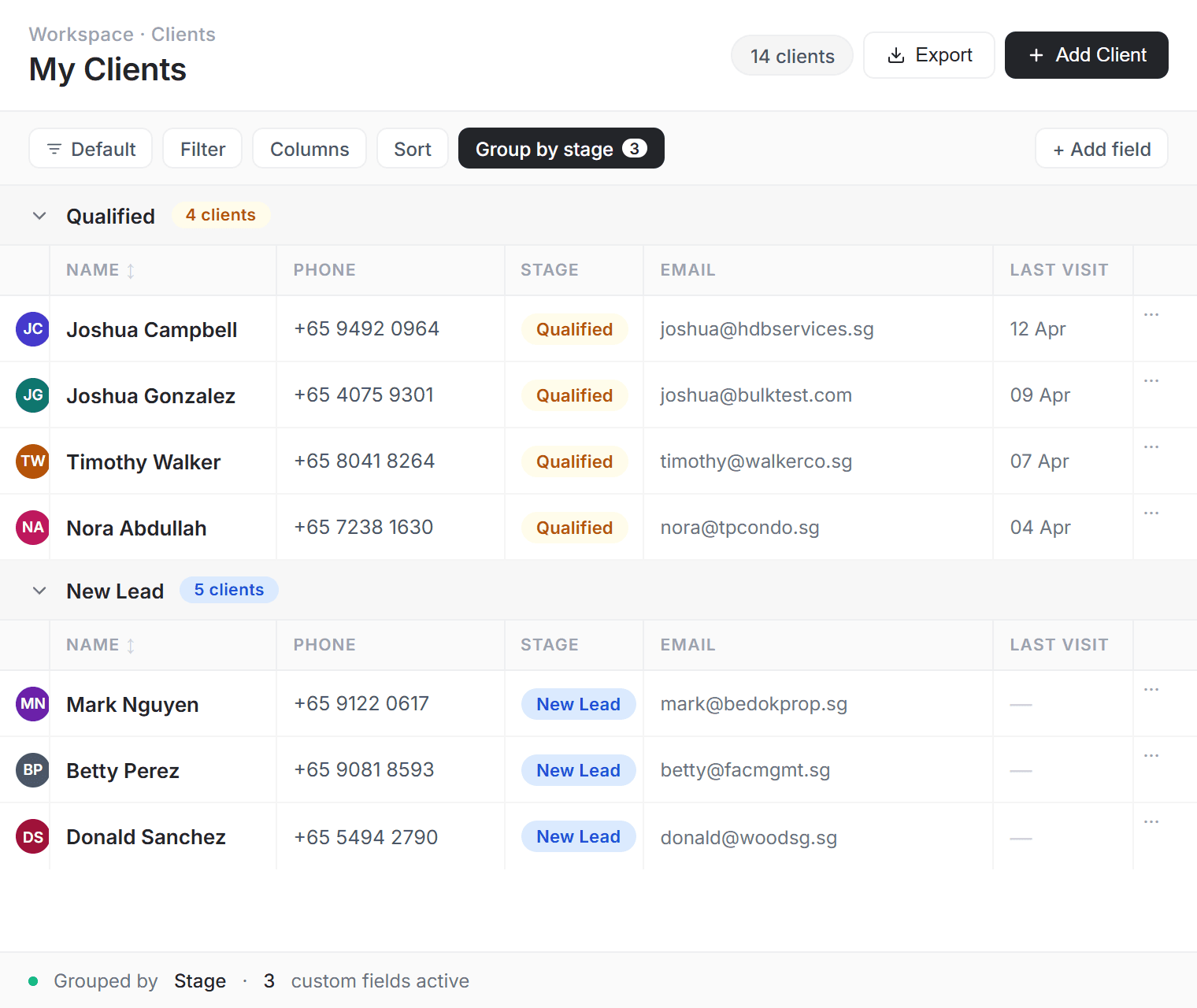Image resolution: width=1197 pixels, height=1008 pixels.
Task: Click last visit 04 Apr
Action: click(1040, 528)
